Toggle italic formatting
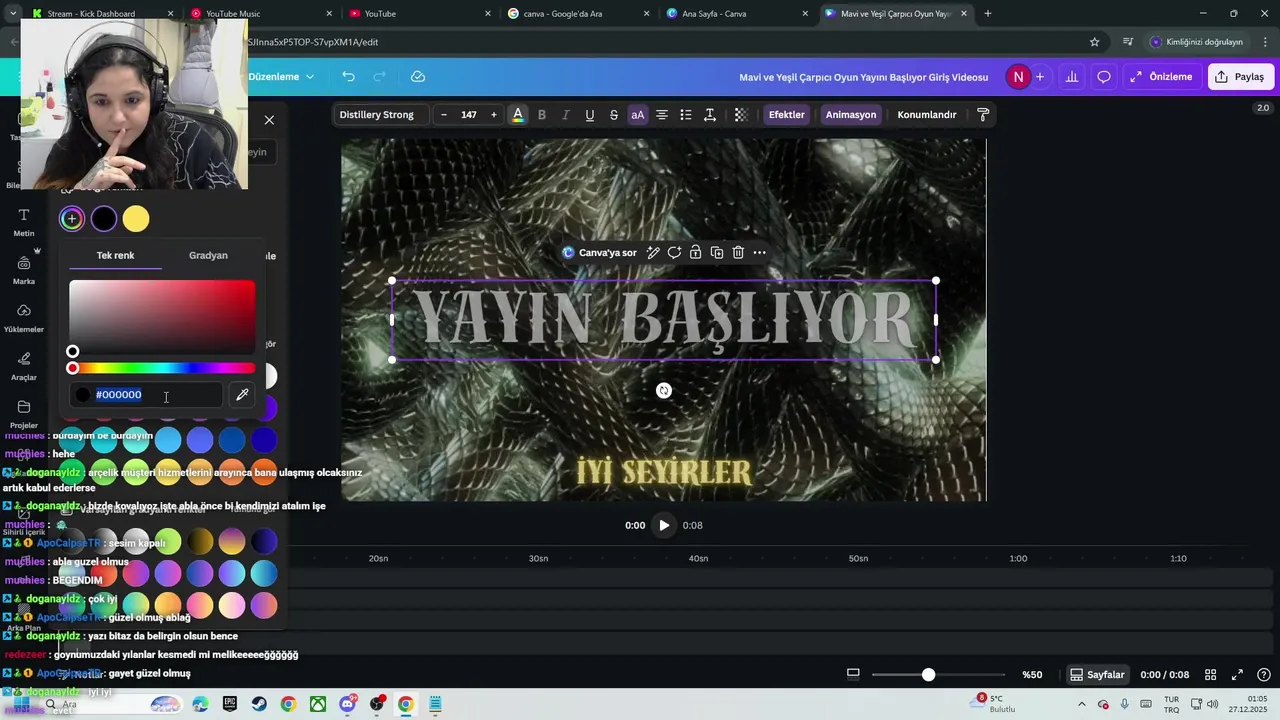This screenshot has width=1280, height=720. click(566, 115)
